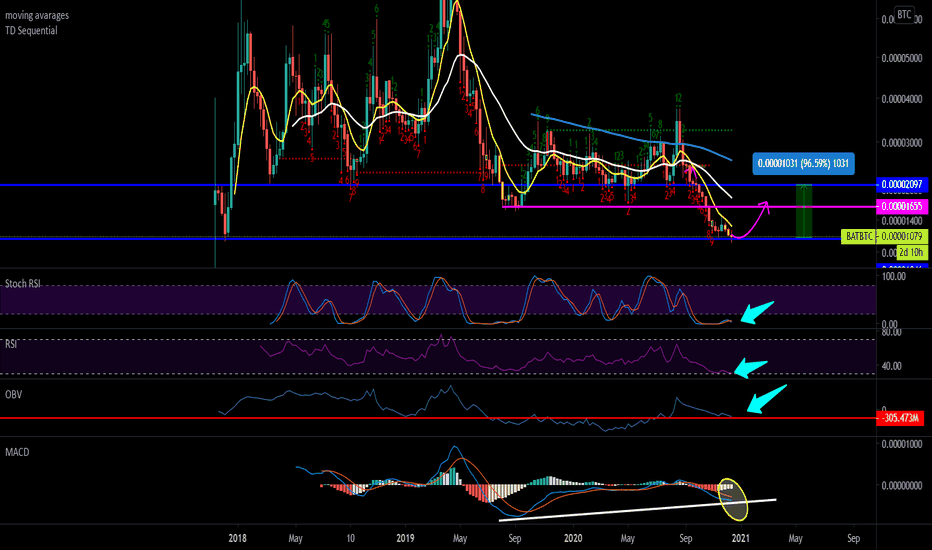Open the Stoch RSI pane label
The image size is (932, 550).
[x=23, y=284]
